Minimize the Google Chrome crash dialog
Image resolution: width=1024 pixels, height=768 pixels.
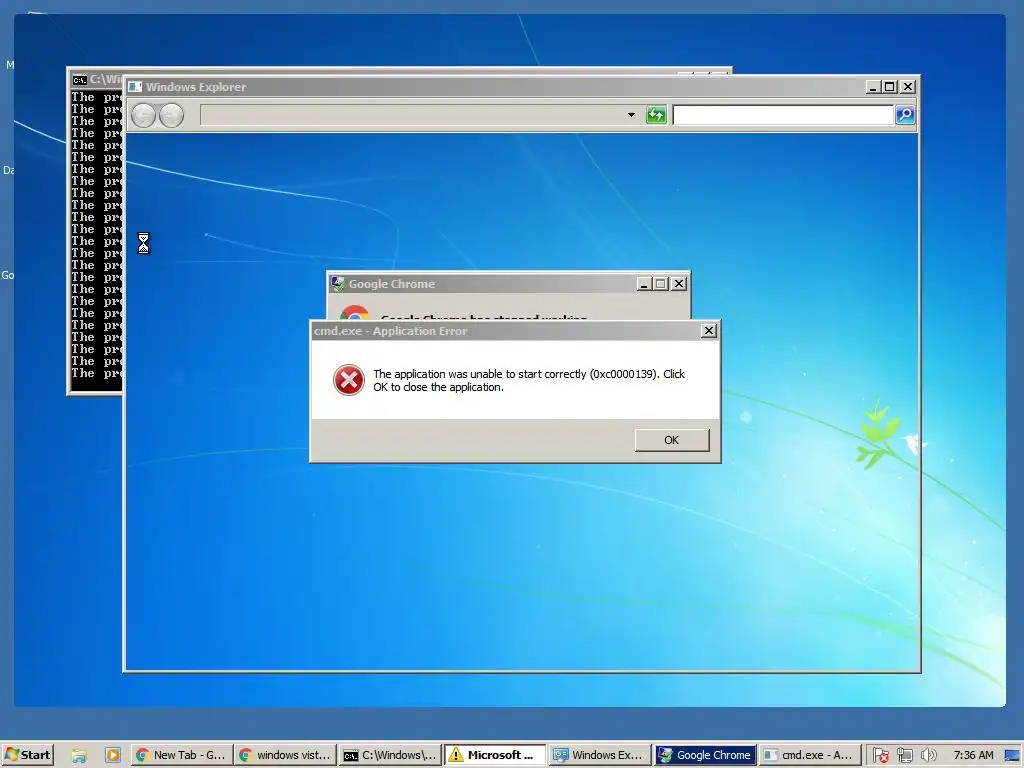644,284
